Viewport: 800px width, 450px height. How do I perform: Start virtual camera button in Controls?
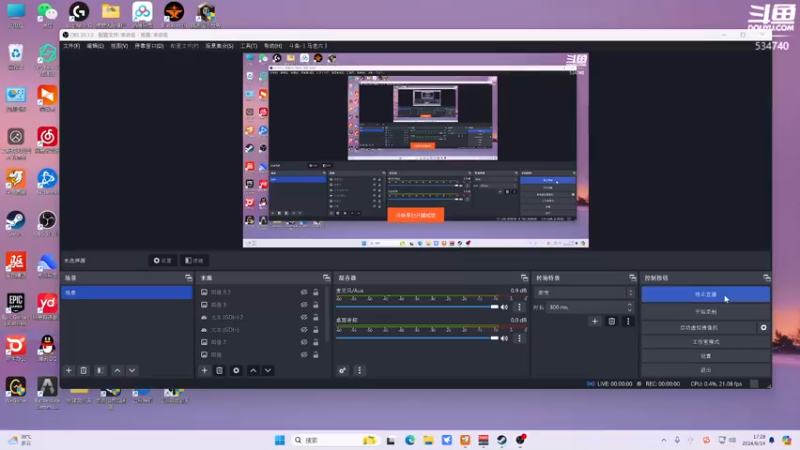[699, 328]
